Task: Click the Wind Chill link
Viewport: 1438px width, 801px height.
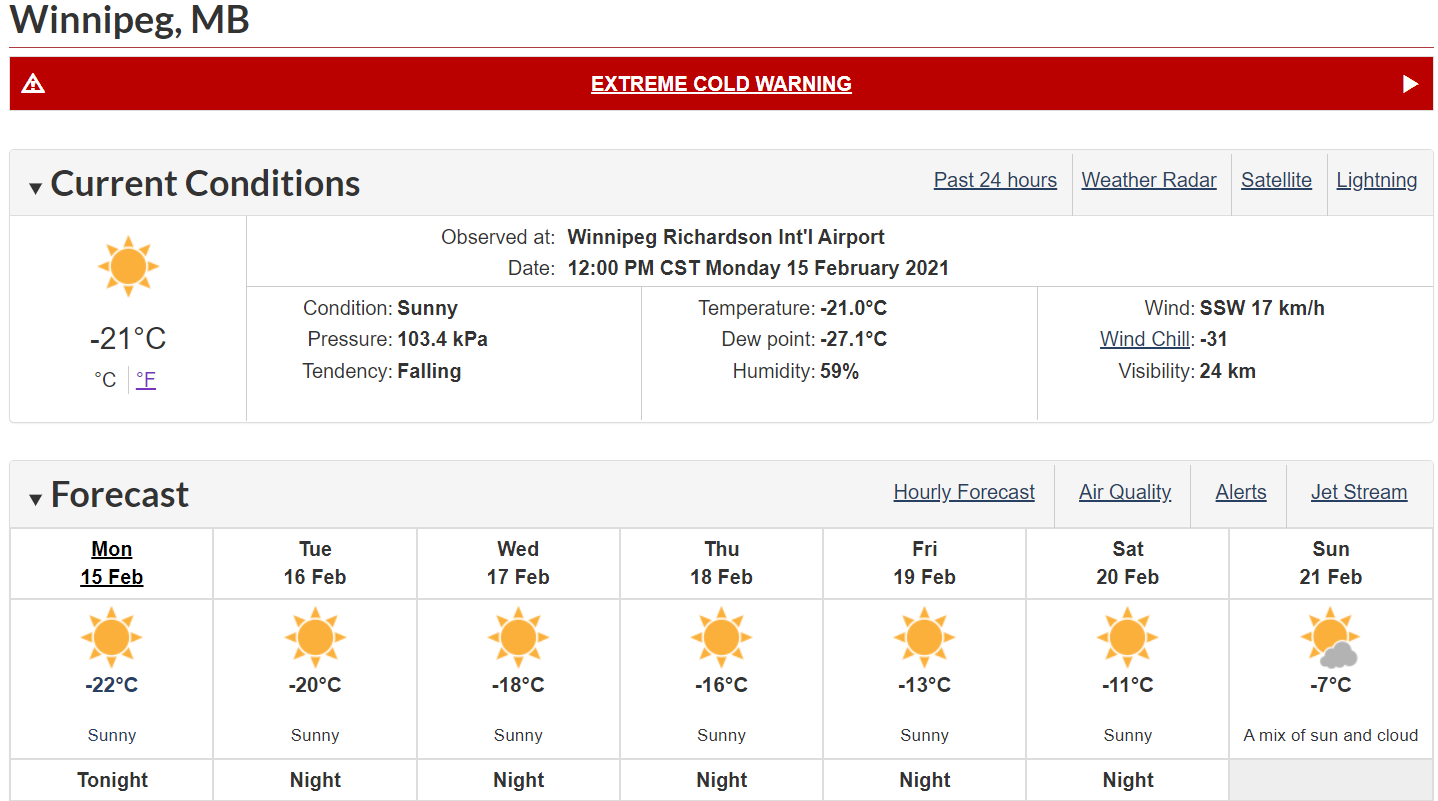Action: pyautogui.click(x=1145, y=339)
